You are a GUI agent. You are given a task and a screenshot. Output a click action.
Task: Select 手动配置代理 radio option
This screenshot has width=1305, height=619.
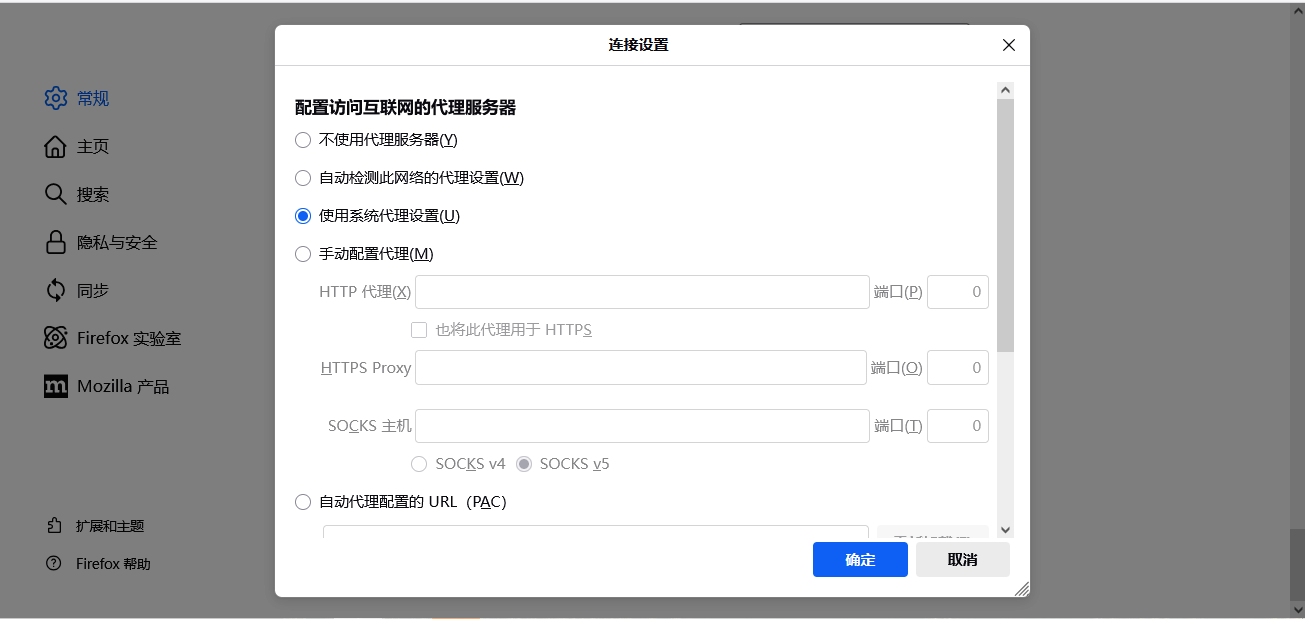[303, 254]
